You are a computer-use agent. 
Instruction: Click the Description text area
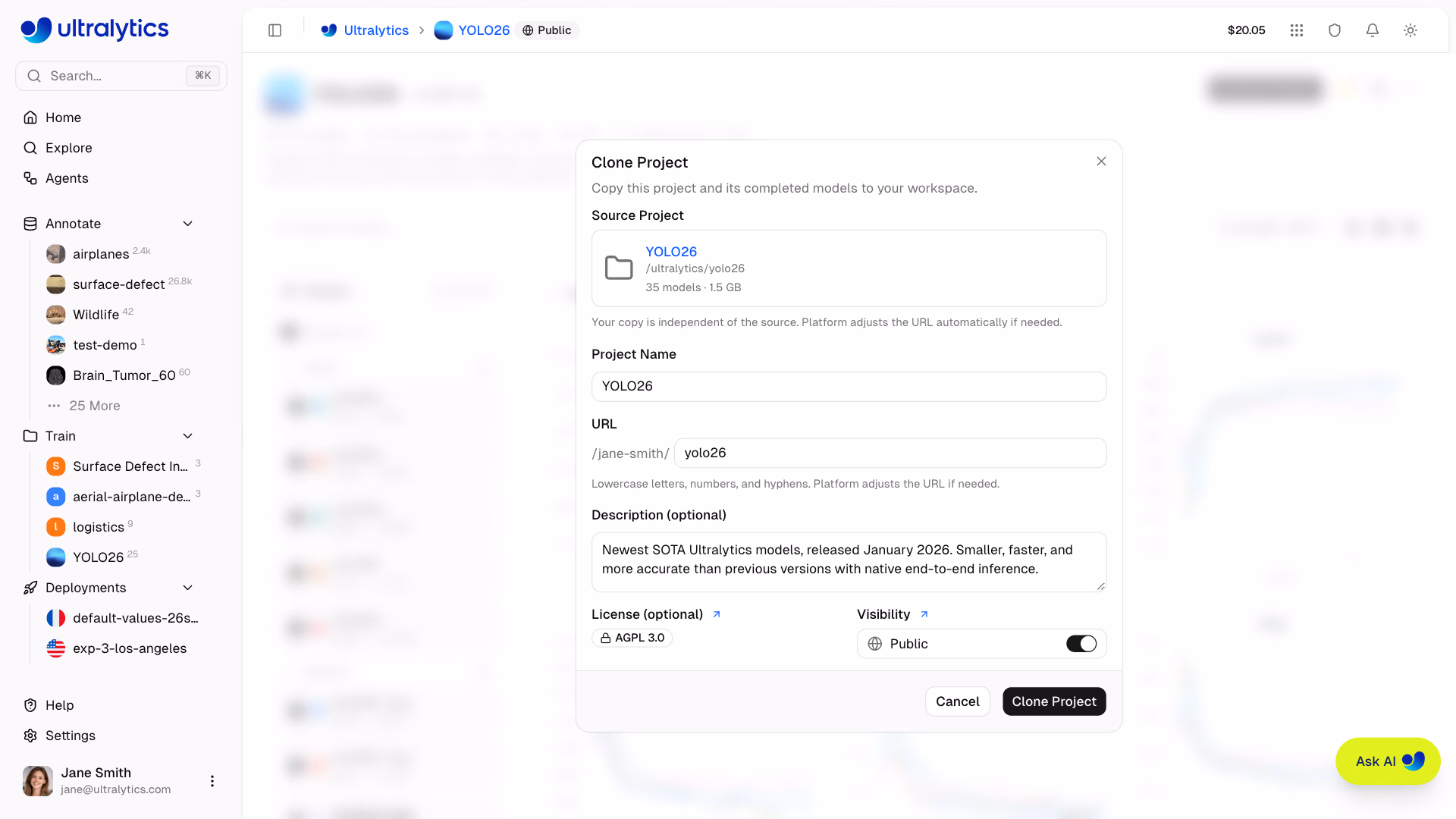pos(849,561)
